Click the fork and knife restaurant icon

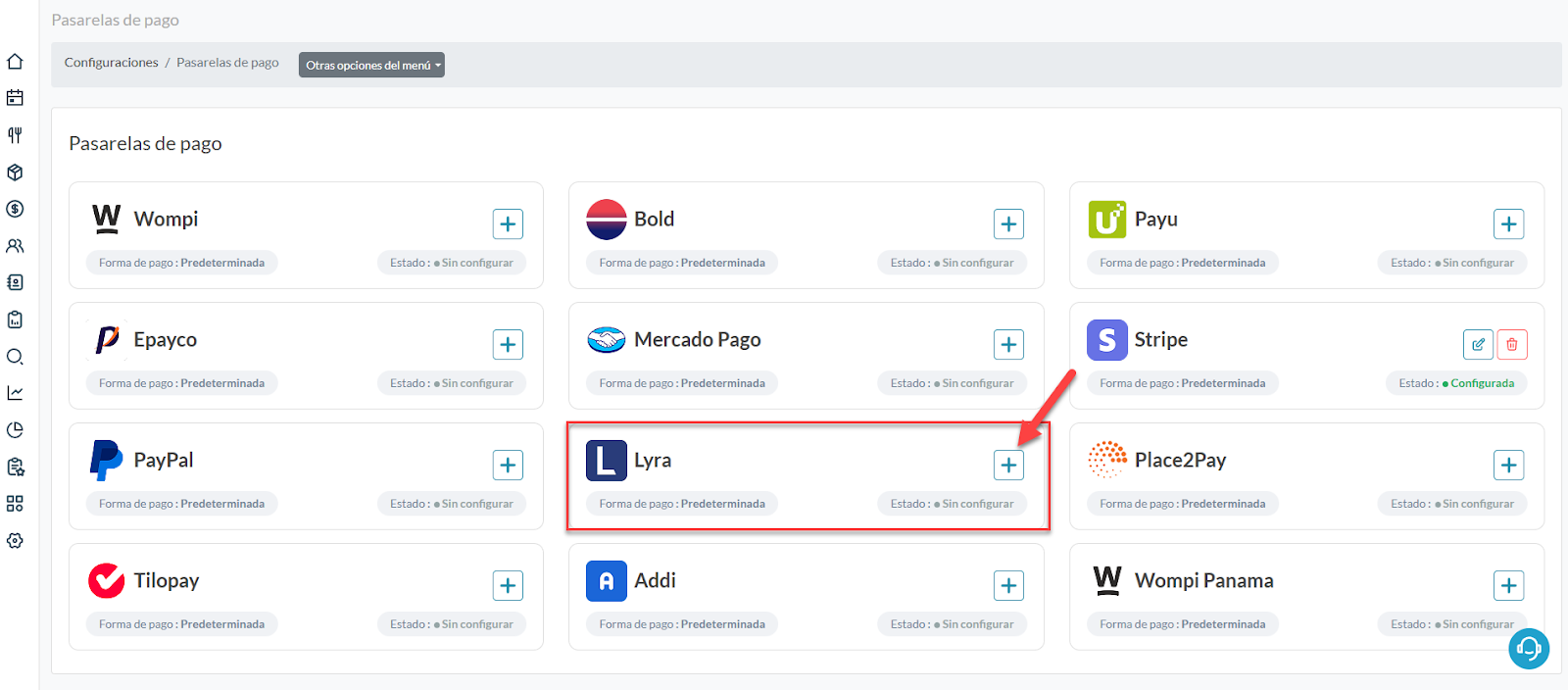click(x=15, y=135)
